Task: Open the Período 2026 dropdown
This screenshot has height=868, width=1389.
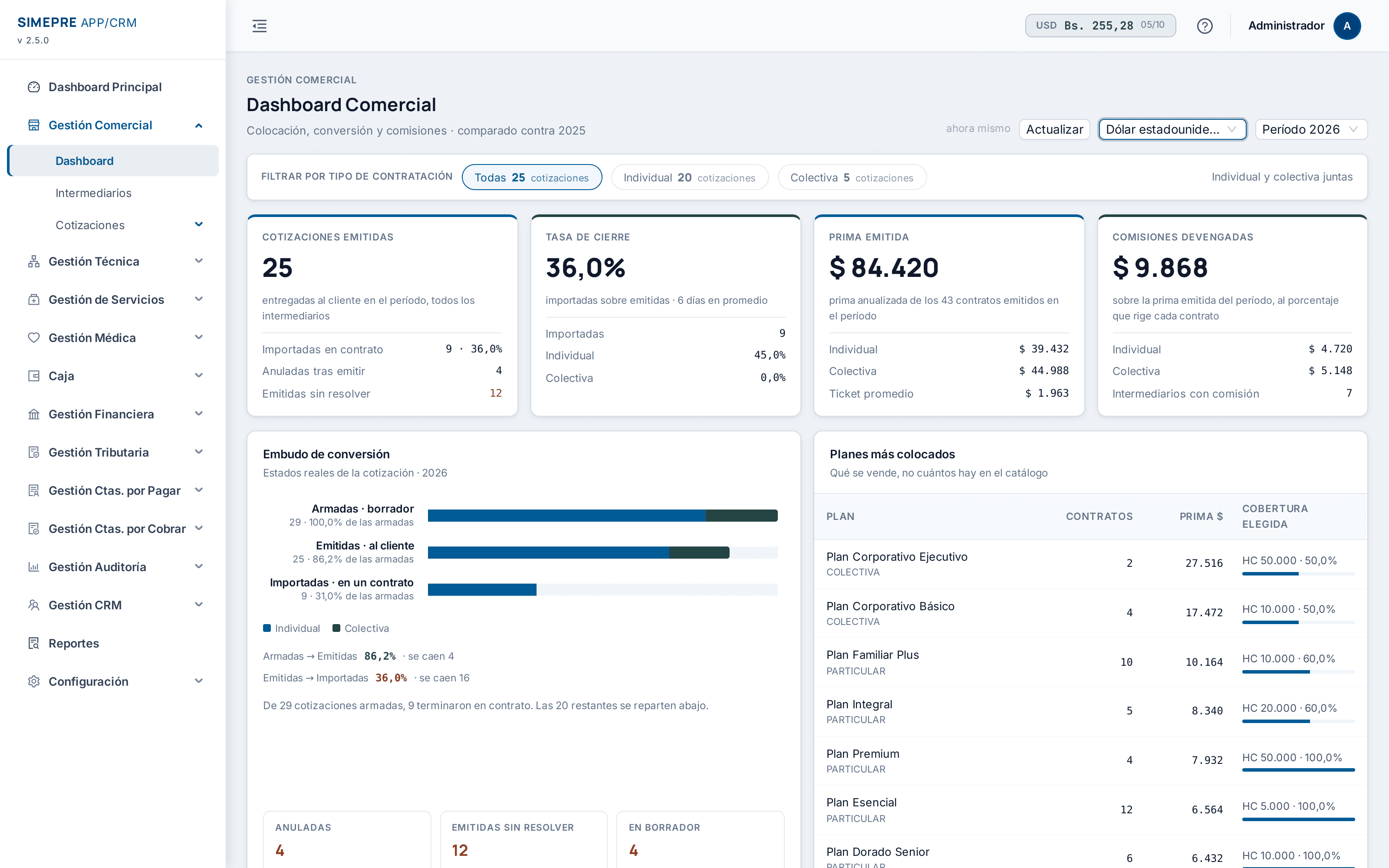Action: [x=1311, y=129]
